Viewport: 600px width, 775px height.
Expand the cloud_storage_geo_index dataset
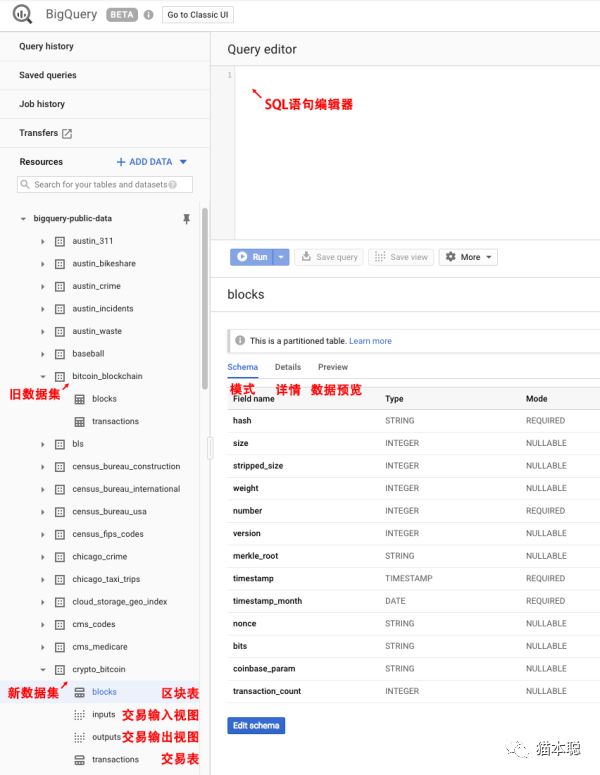tap(43, 602)
